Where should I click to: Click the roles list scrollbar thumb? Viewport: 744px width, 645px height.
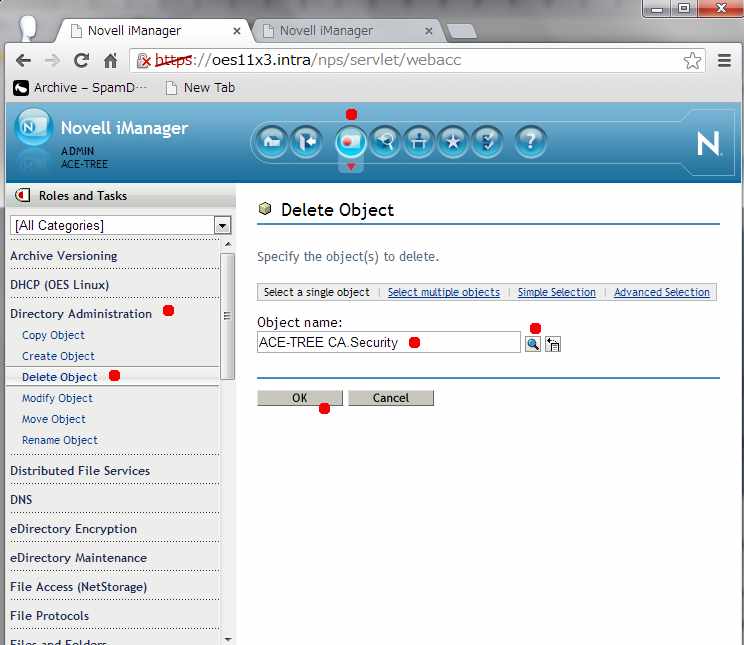[x=227, y=316]
